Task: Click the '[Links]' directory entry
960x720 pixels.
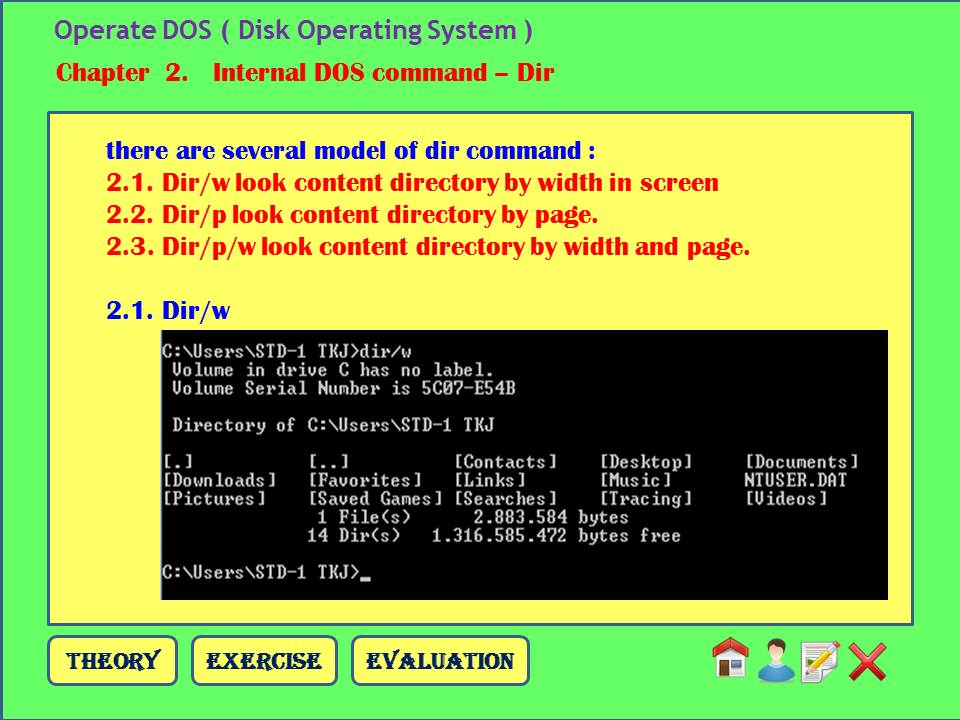Action: (489, 480)
